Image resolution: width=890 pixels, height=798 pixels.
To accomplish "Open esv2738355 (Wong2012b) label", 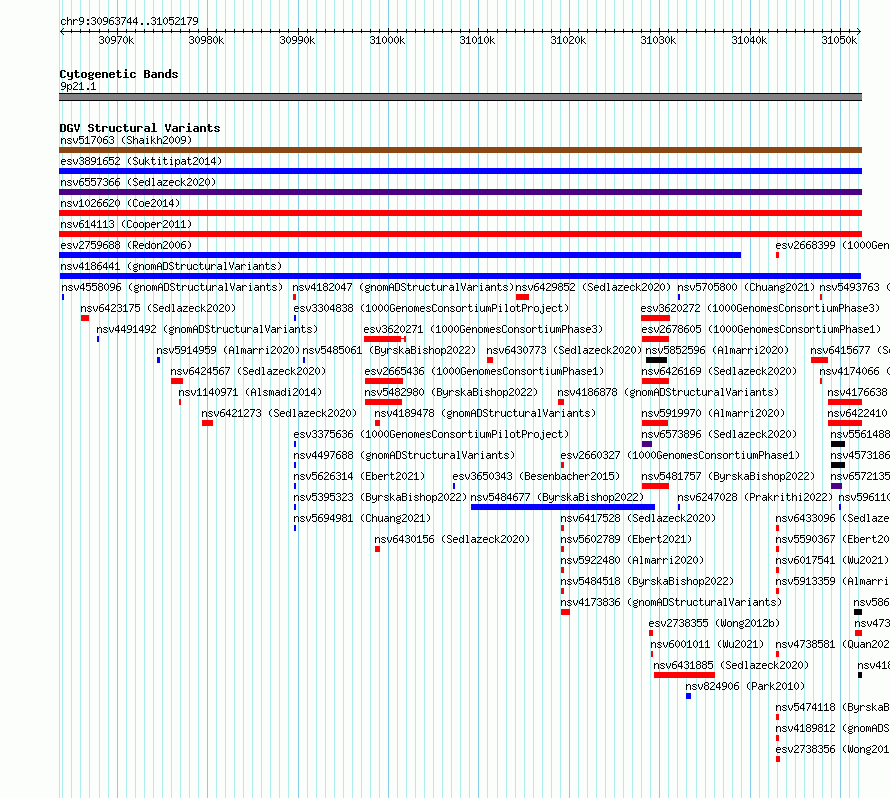I will click(715, 623).
